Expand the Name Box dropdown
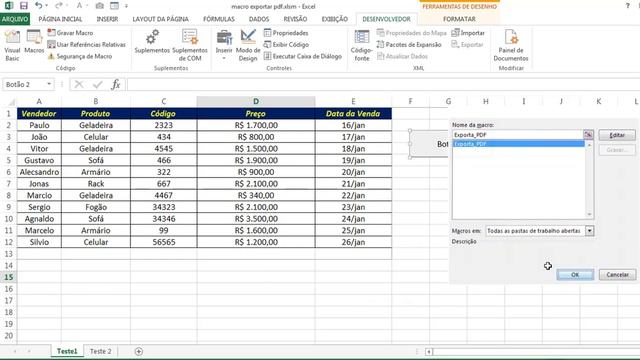The image size is (640, 360). click(49, 84)
